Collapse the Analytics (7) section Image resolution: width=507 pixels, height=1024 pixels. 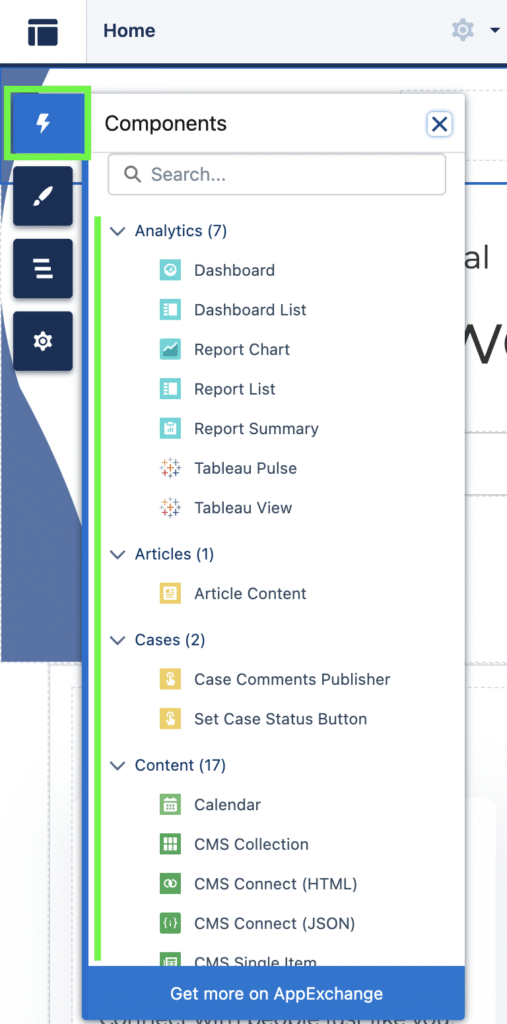coord(118,231)
